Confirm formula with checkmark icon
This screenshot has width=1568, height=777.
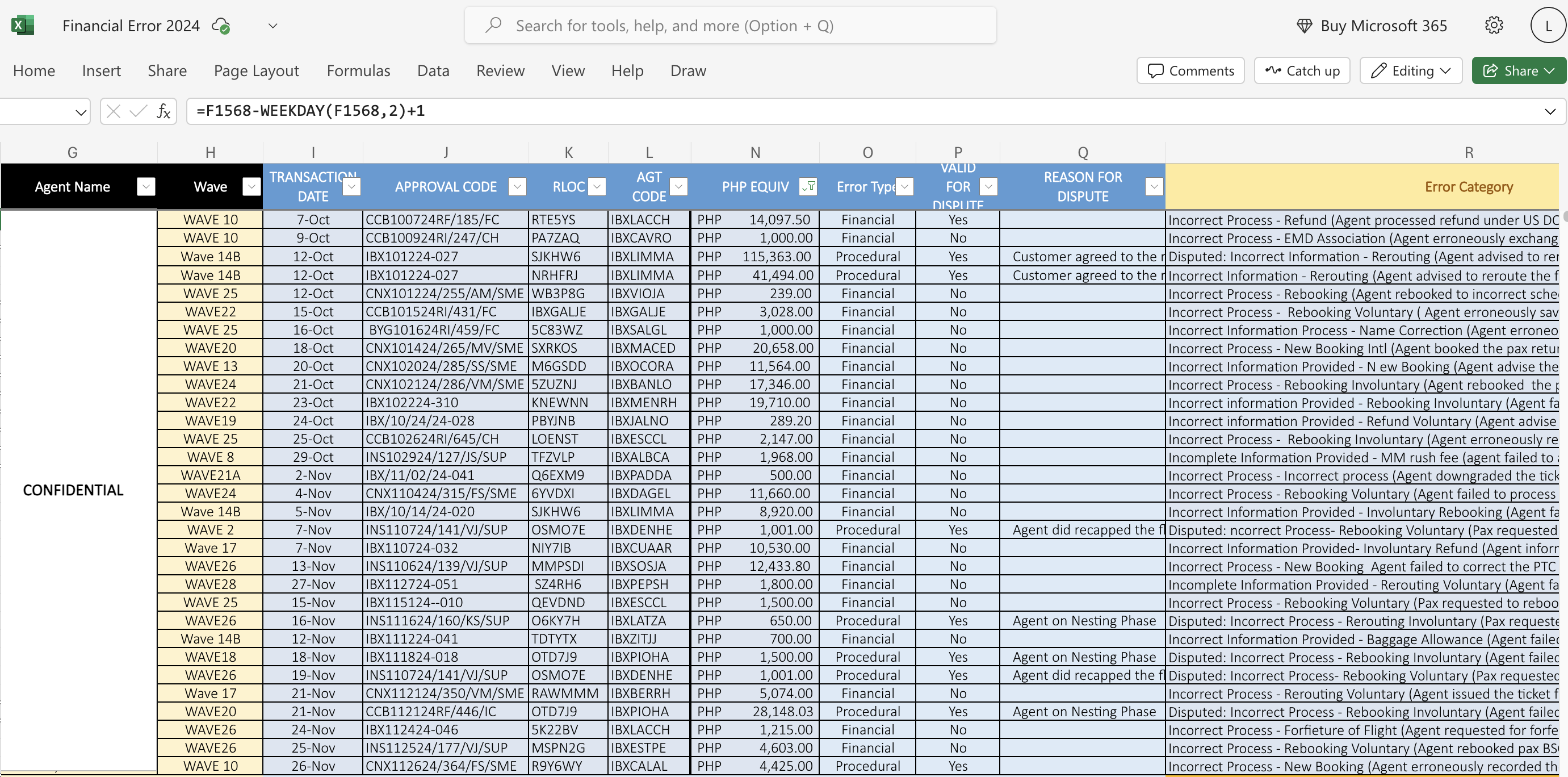138,111
